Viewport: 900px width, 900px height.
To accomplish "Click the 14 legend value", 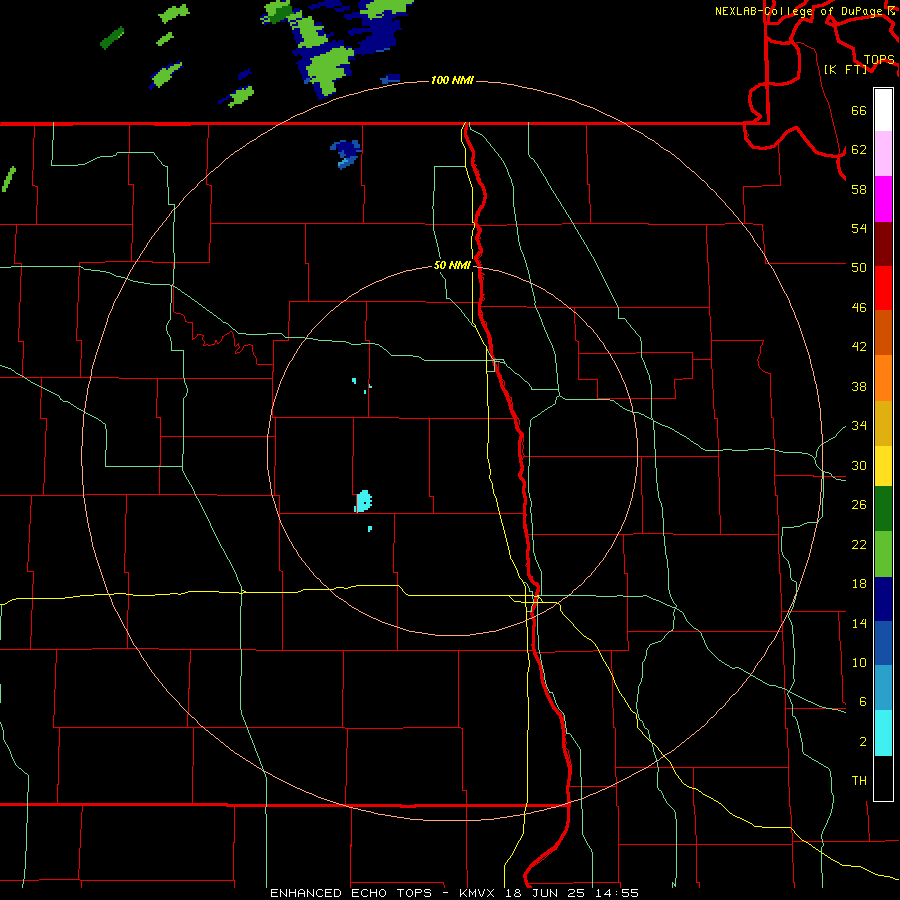I will (x=859, y=623).
